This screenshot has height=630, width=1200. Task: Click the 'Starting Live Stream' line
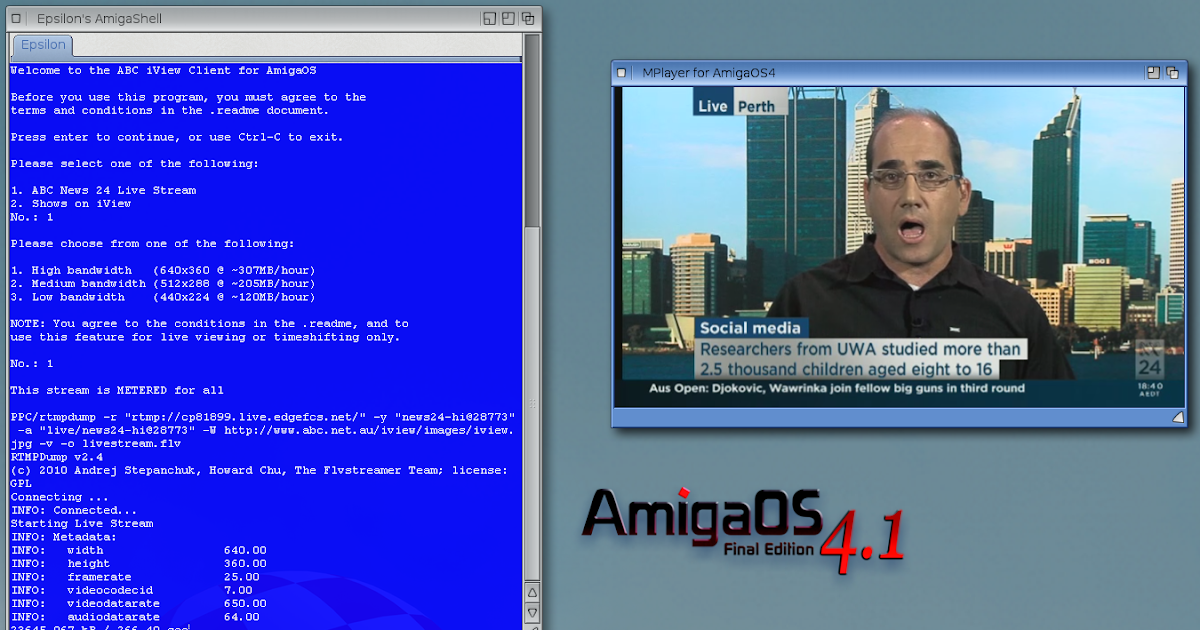(82, 524)
